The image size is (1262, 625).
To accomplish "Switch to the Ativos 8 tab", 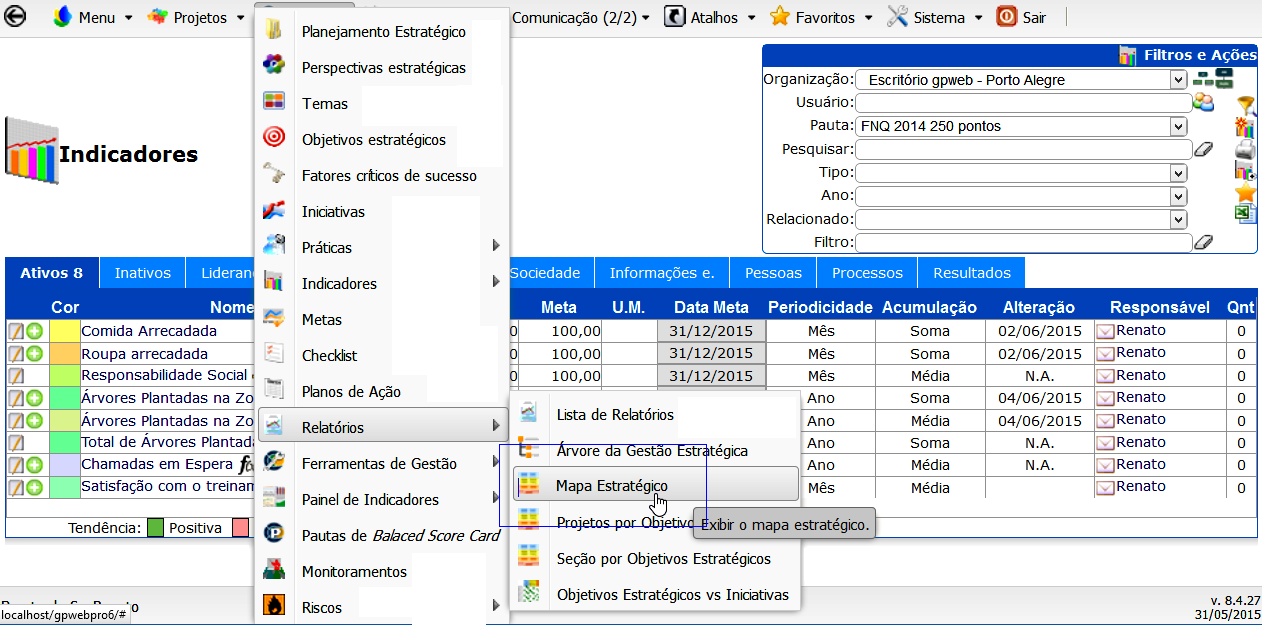I will click(52, 273).
